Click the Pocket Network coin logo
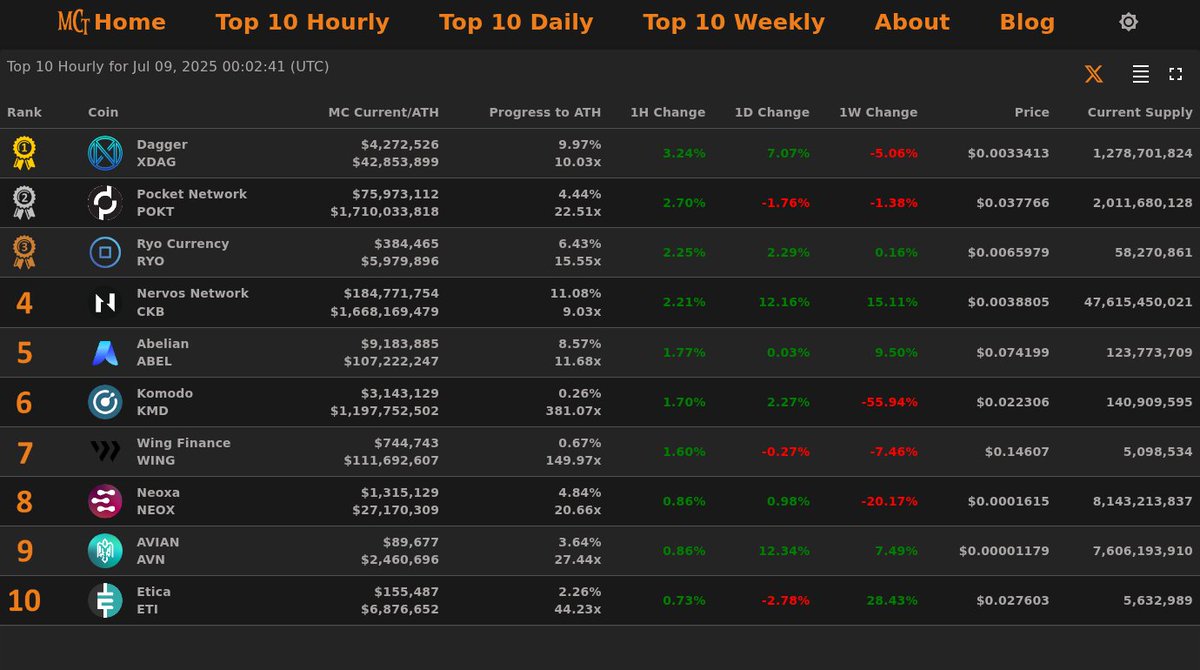This screenshot has width=1200, height=670. (x=105, y=203)
